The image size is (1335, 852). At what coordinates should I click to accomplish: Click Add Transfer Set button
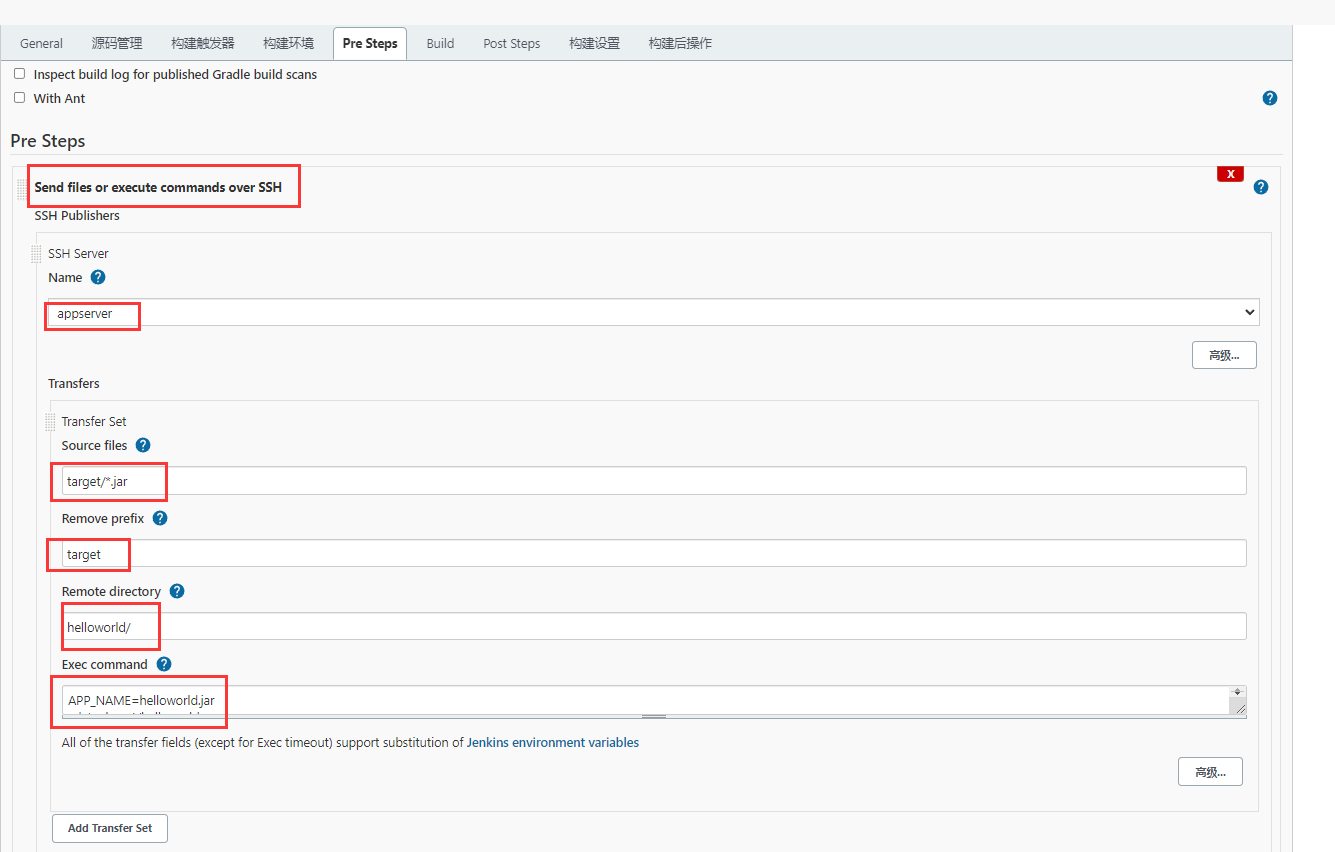tap(110, 828)
